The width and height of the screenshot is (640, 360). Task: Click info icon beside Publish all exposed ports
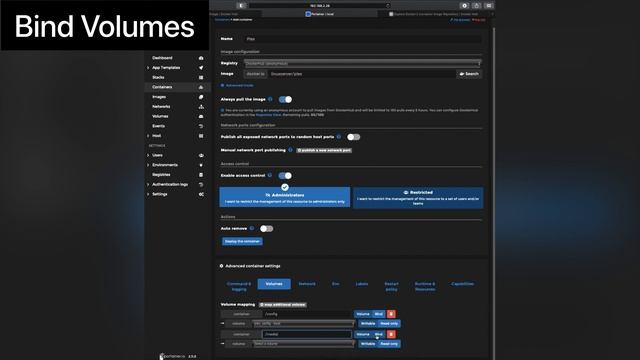pyautogui.click(x=339, y=137)
